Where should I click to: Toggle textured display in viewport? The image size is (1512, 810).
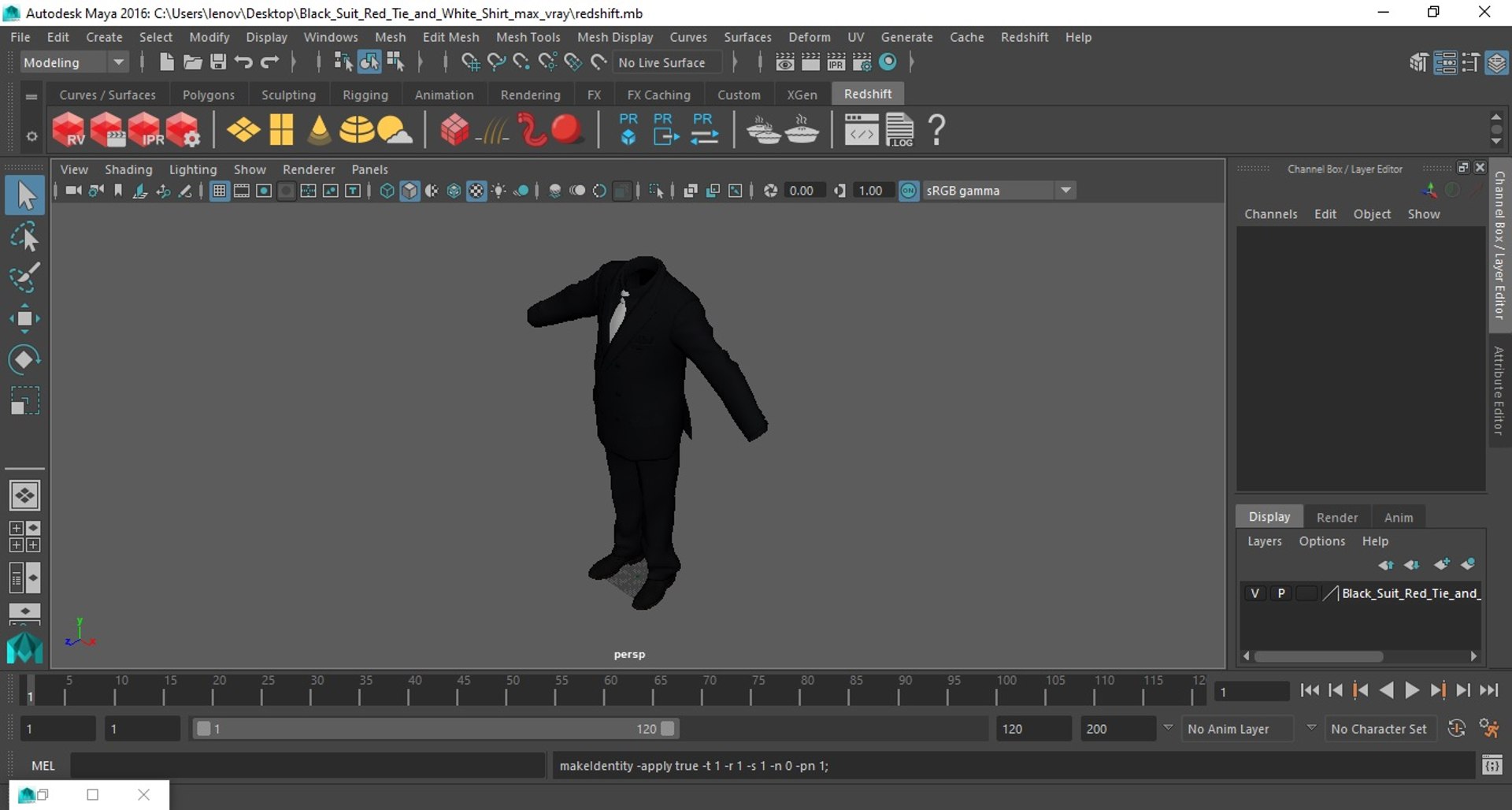point(476,191)
